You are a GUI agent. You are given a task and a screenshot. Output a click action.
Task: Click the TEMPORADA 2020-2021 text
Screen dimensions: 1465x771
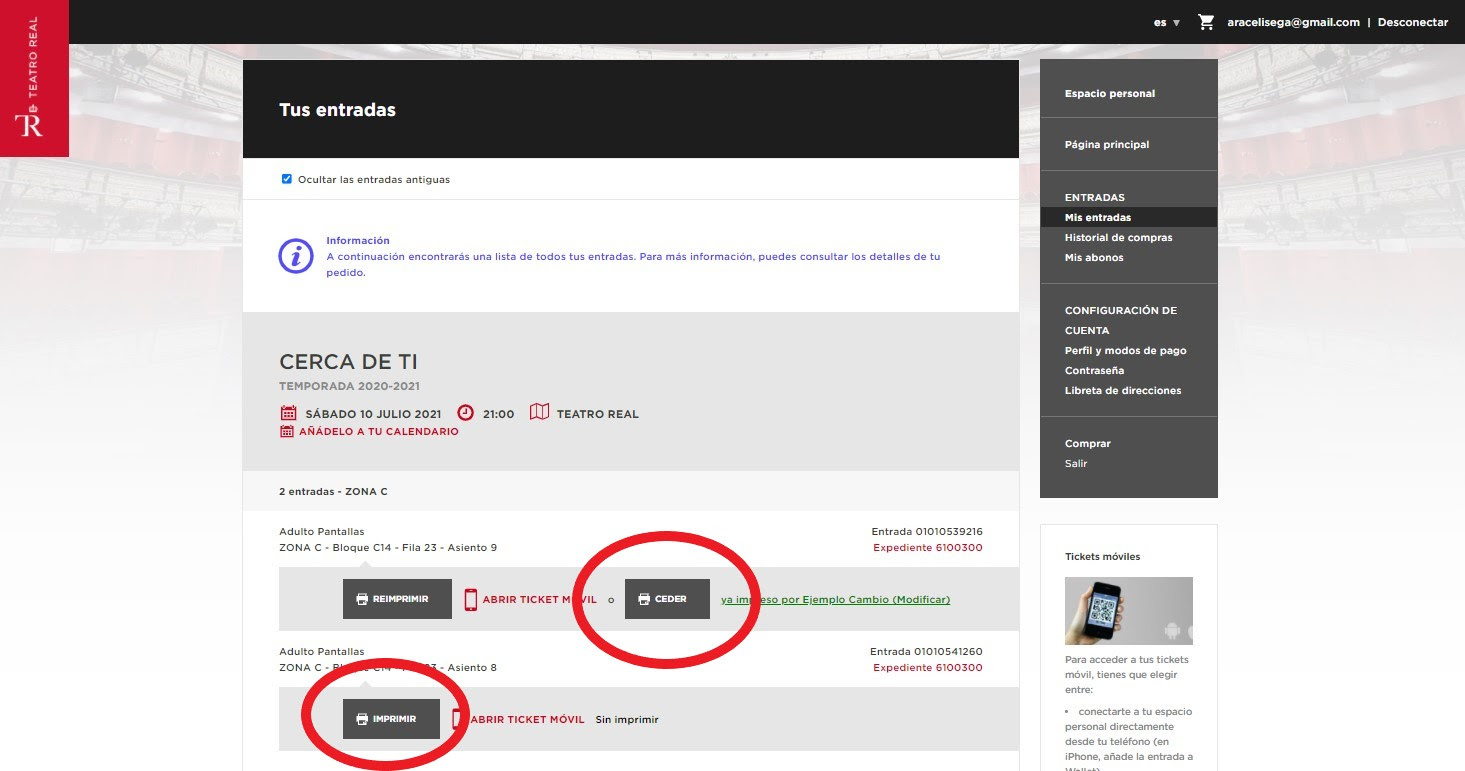click(x=349, y=386)
